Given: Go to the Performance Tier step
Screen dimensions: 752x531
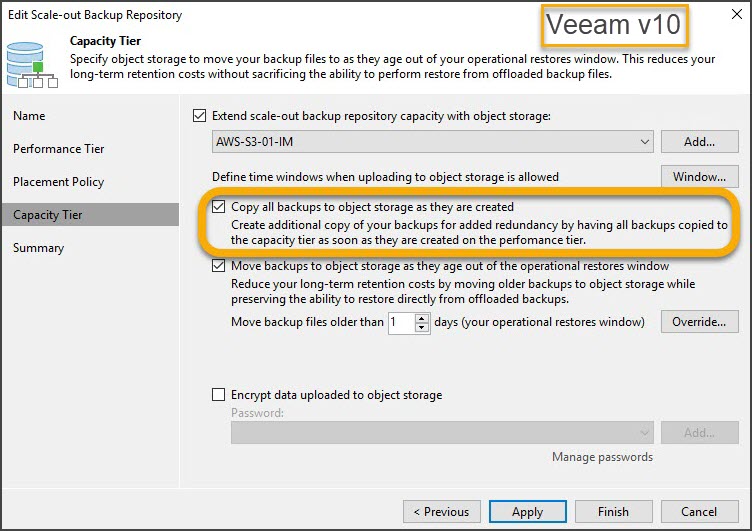Looking at the screenshot, I should pyautogui.click(x=59, y=149).
